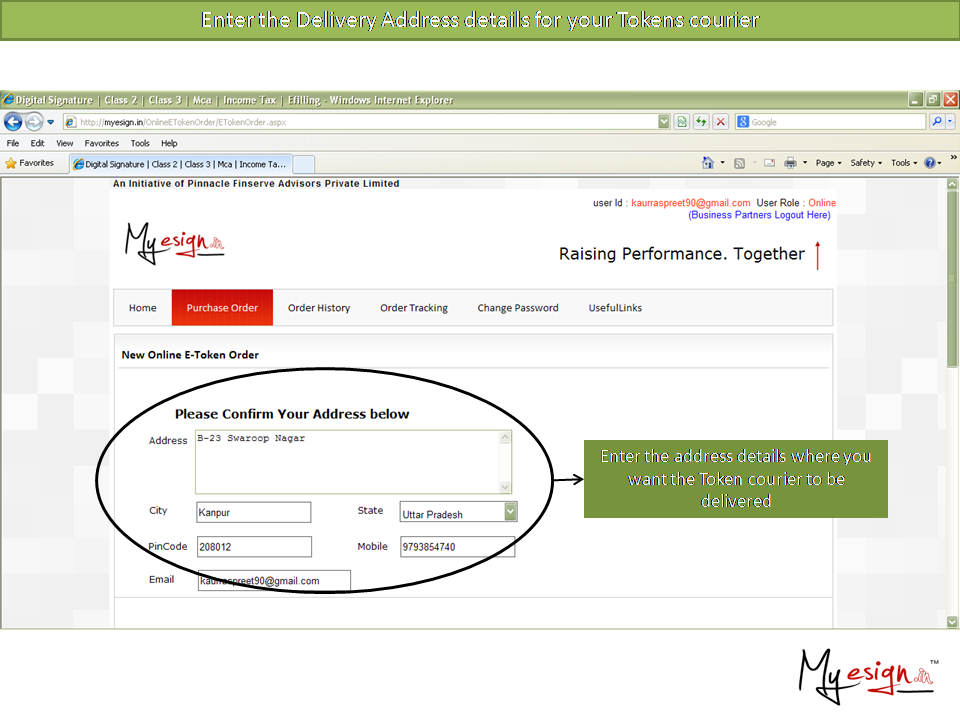This screenshot has height=720, width=960.
Task: Open the Tools menu in menu bar
Action: (x=140, y=143)
